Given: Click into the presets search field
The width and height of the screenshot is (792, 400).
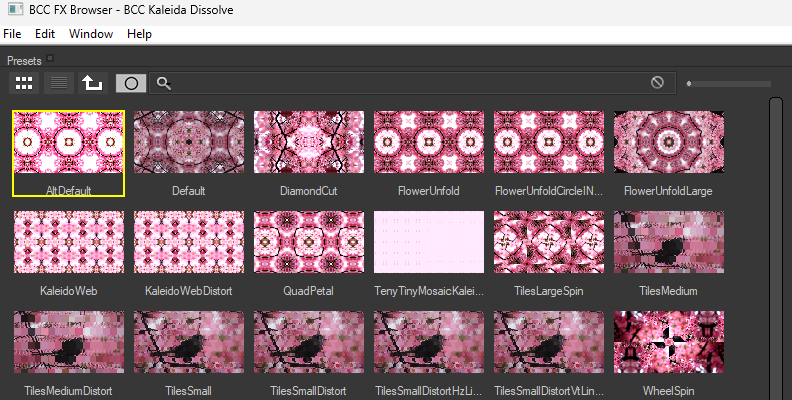Looking at the screenshot, I should pos(412,83).
